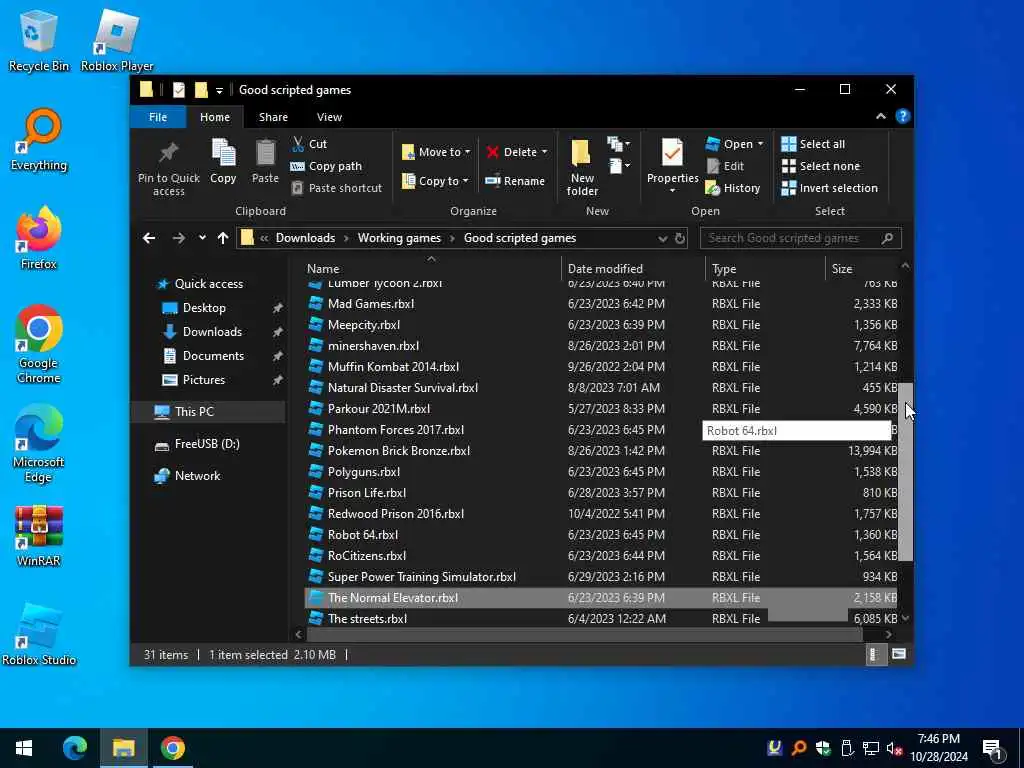Expand the Open button dropdown arrow
Screen dimensions: 1024x768
point(760,144)
